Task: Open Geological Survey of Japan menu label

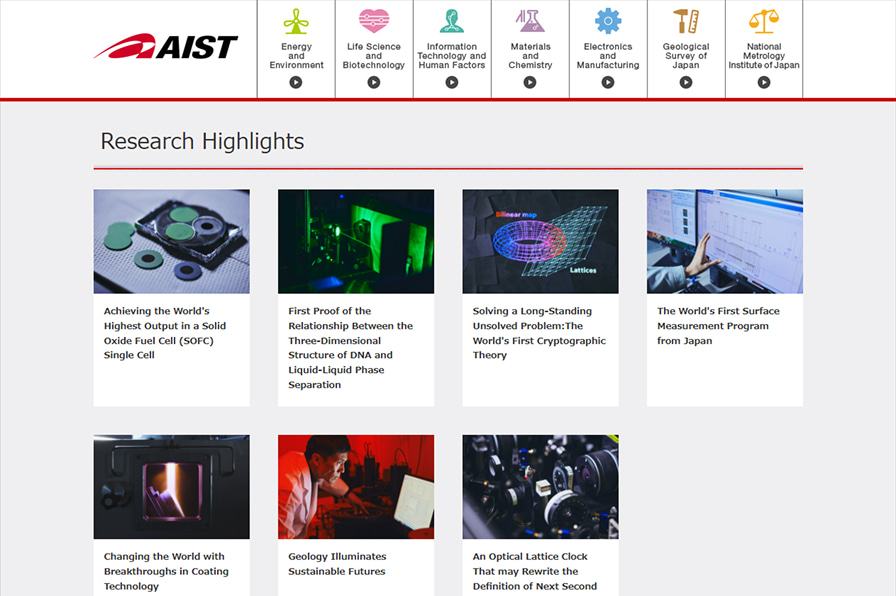Action: click(686, 56)
